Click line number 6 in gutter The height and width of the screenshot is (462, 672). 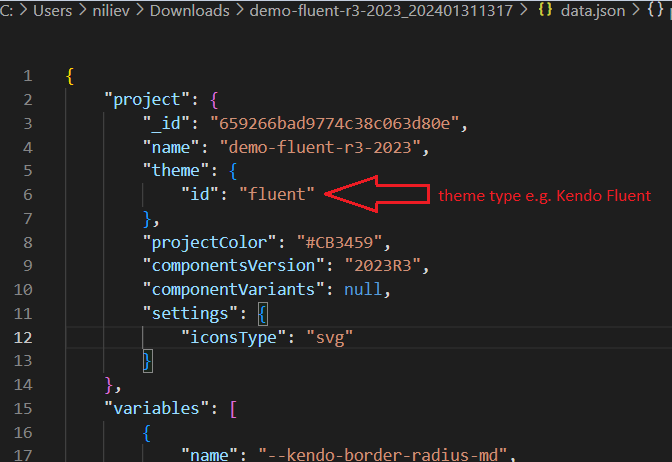click(27, 195)
